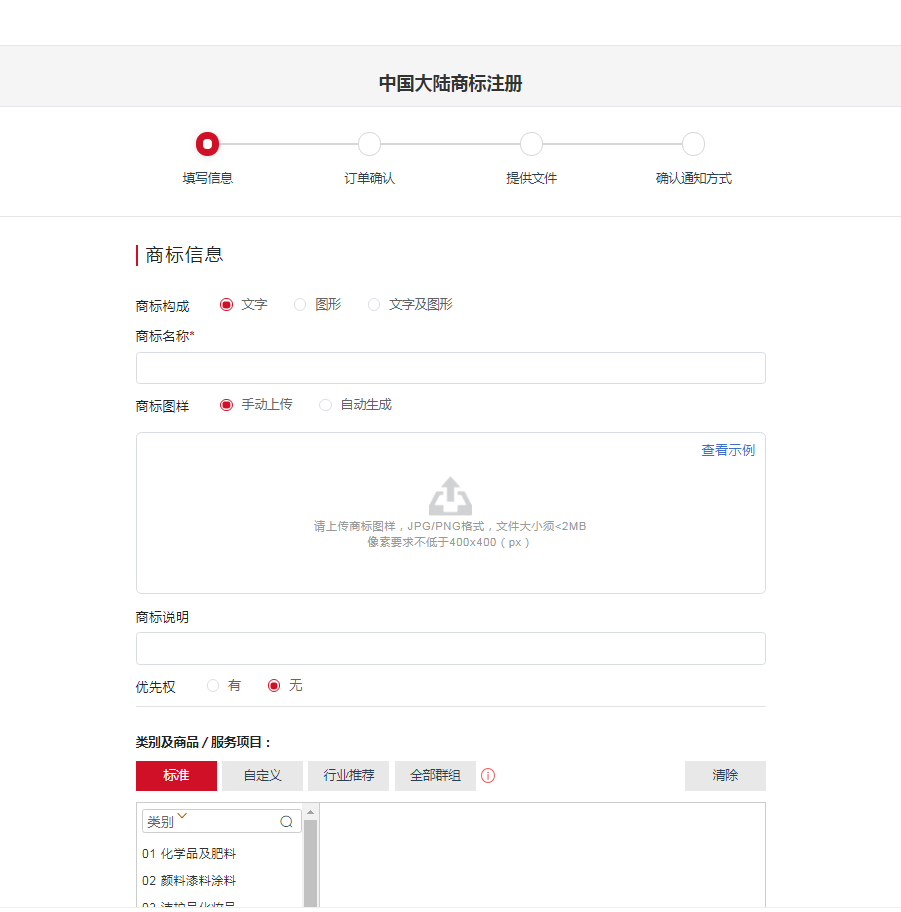This screenshot has height=912, width=901.
Task: Click the category list scrollbar up arrow
Action: (311, 812)
